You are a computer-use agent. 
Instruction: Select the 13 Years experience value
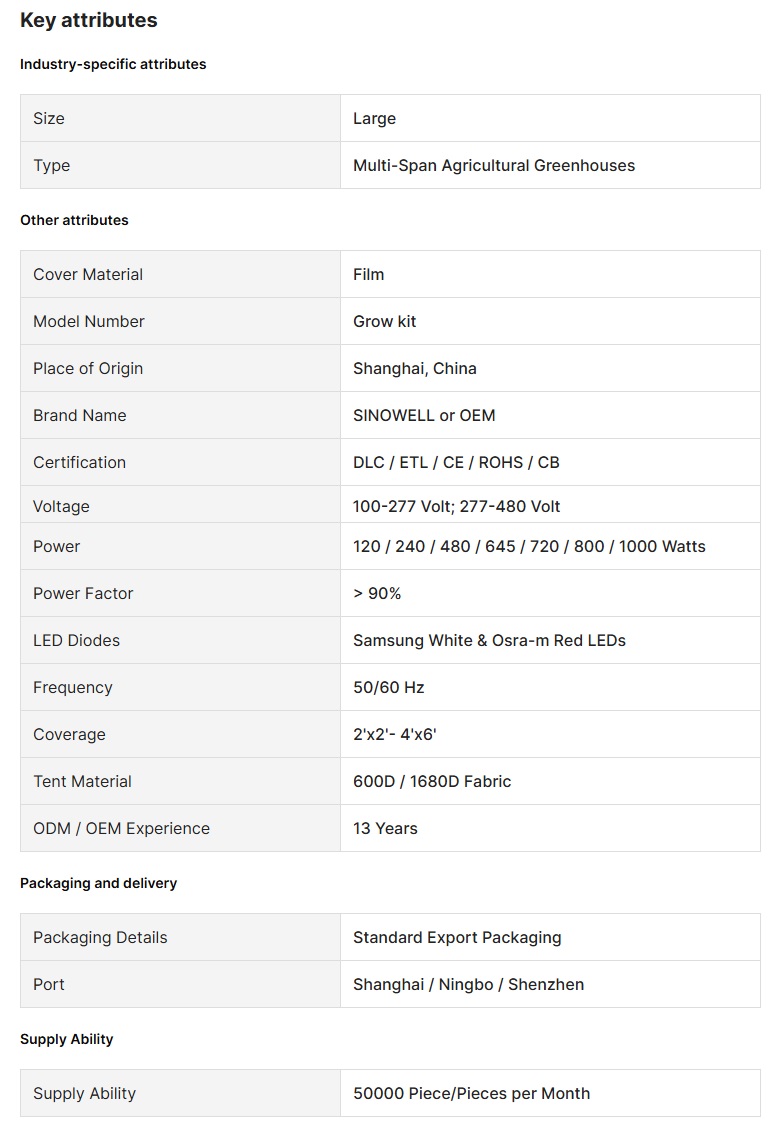click(385, 828)
